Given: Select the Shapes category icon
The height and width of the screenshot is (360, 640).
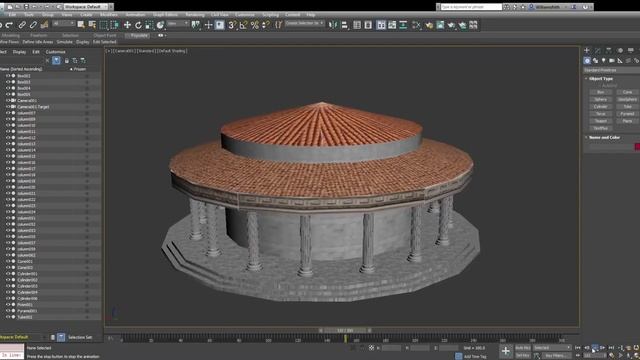Looking at the screenshot, I should 596,60.
